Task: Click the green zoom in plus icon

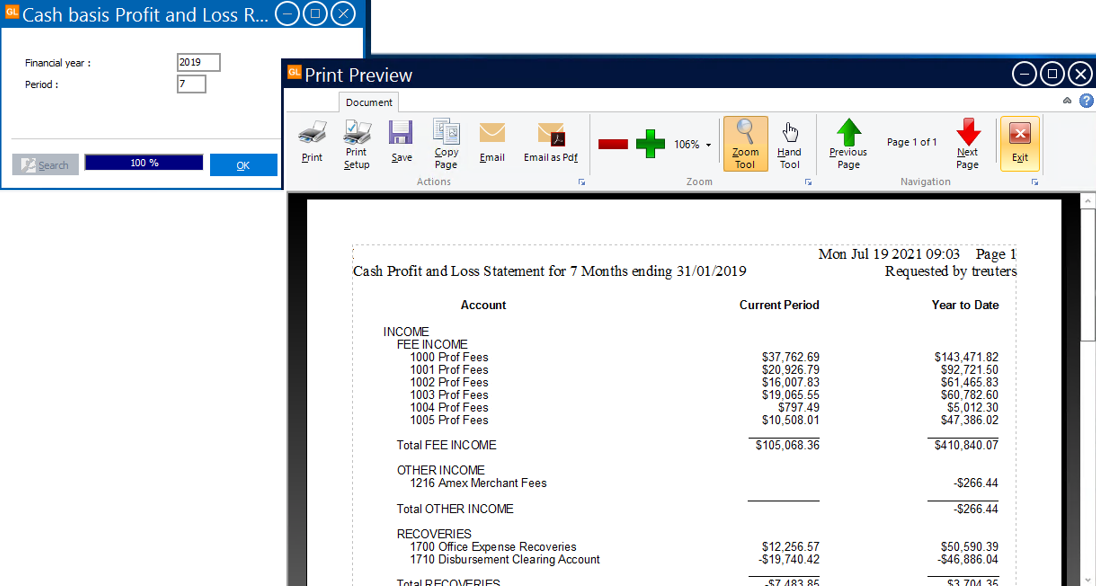Action: point(650,143)
